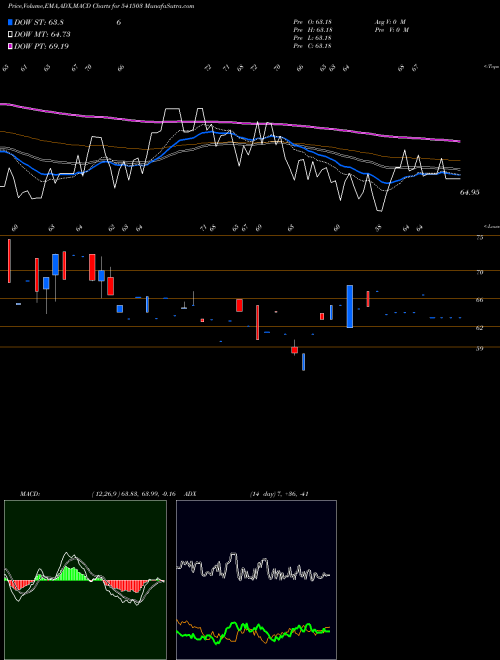Click the 75 price axis label
Screen dimensions: 500x660
[x=479, y=237]
